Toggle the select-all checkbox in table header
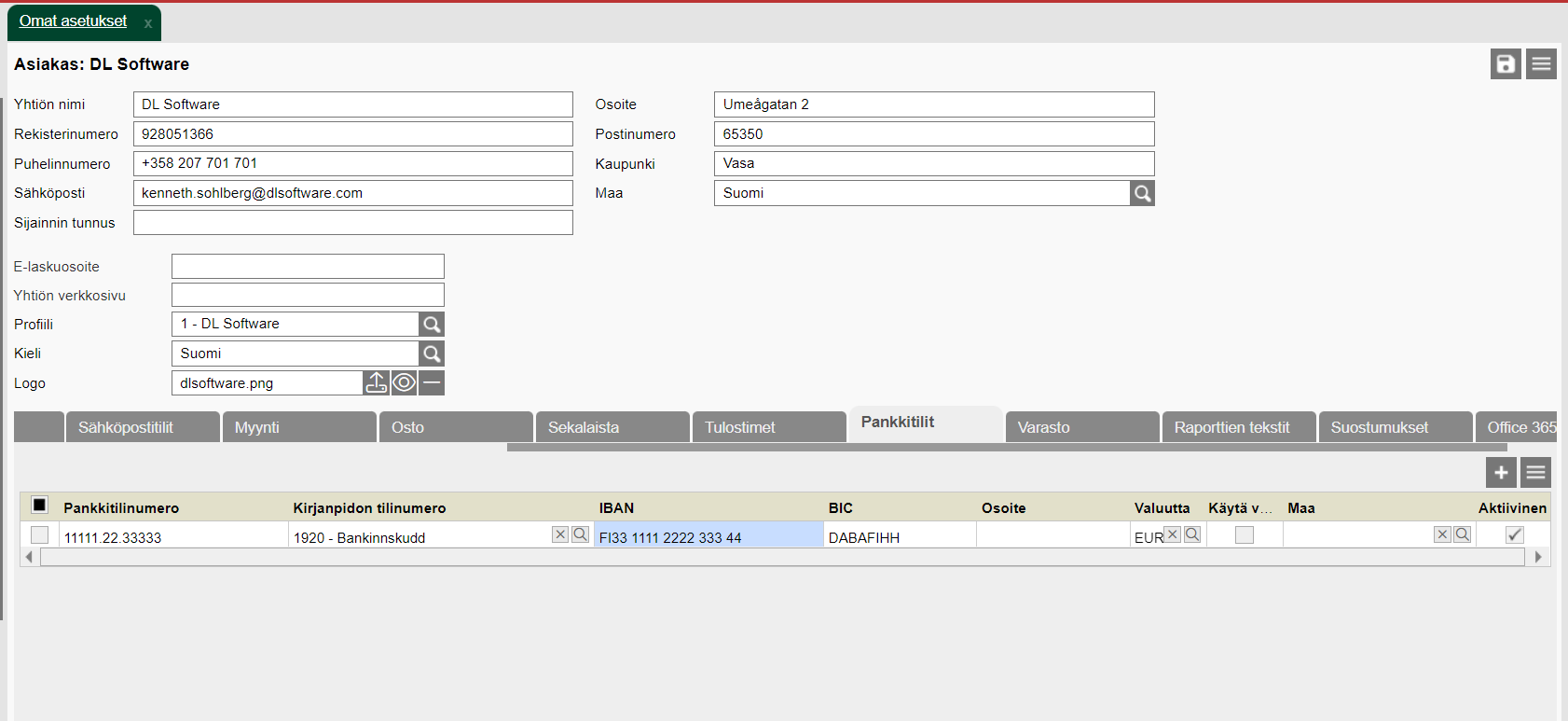1568x721 pixels. coord(39,505)
